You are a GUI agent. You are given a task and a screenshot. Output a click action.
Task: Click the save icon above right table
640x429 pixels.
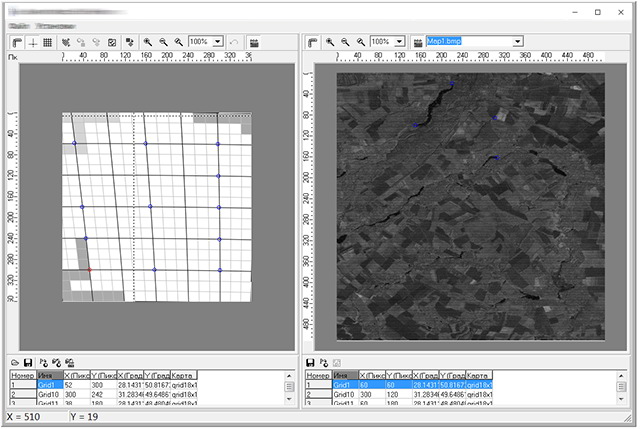(x=310, y=362)
